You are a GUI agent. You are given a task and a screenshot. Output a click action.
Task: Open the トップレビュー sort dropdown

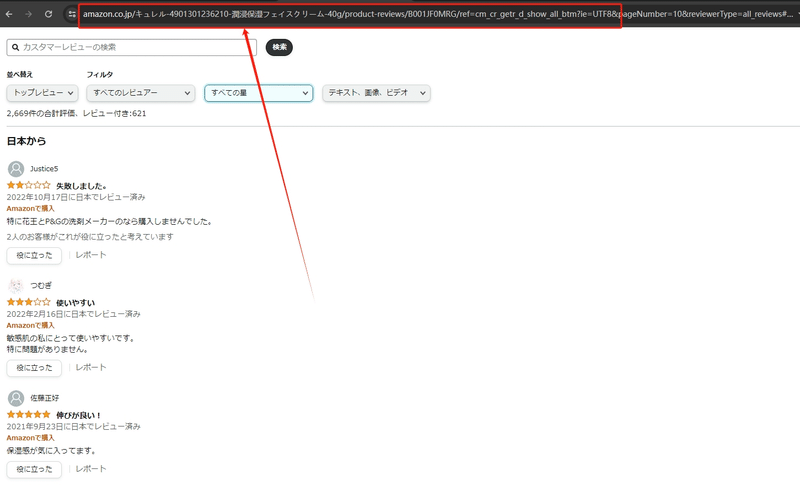[42, 93]
